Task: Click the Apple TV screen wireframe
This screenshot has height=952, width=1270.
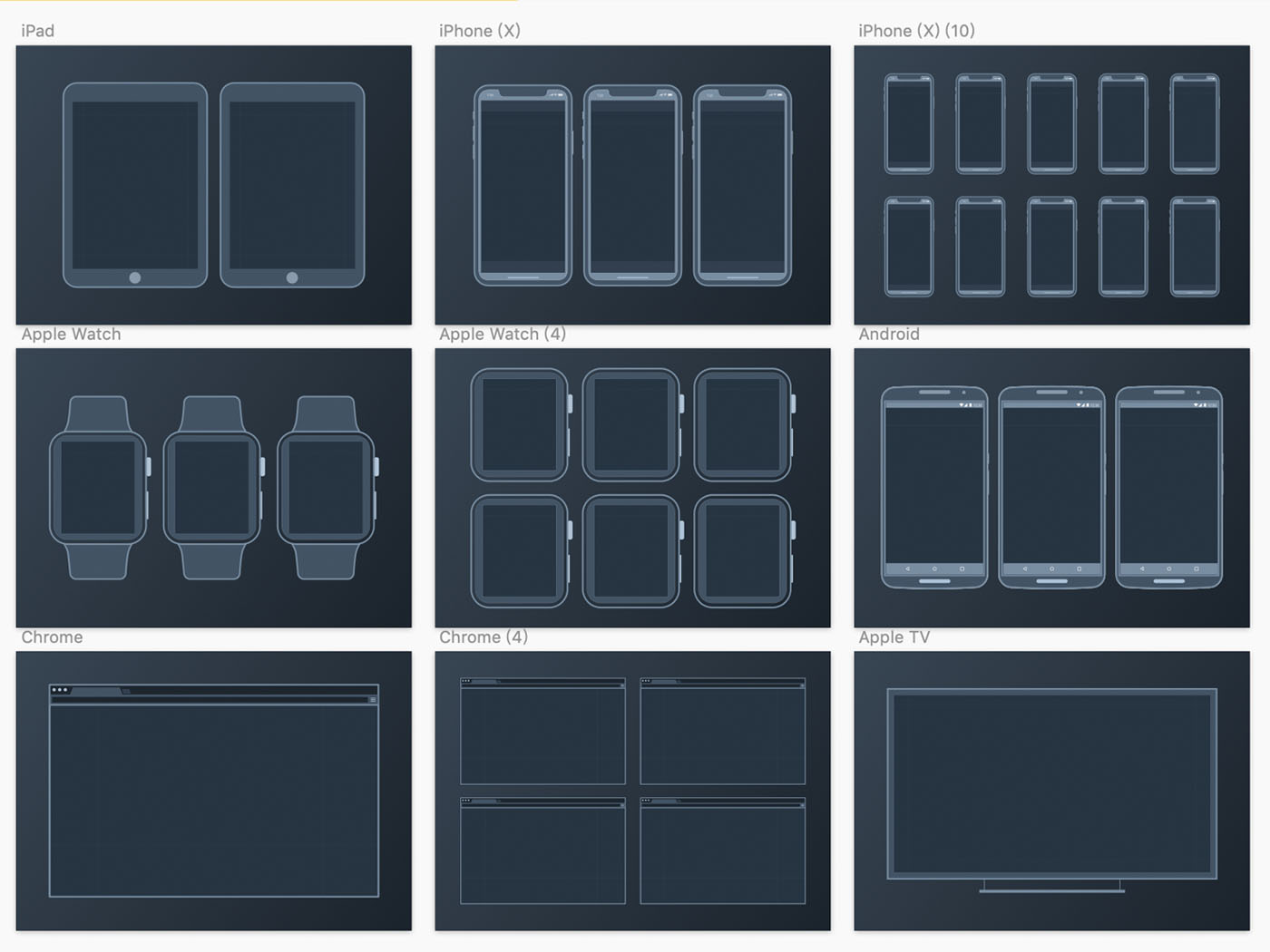Action: point(1051,783)
